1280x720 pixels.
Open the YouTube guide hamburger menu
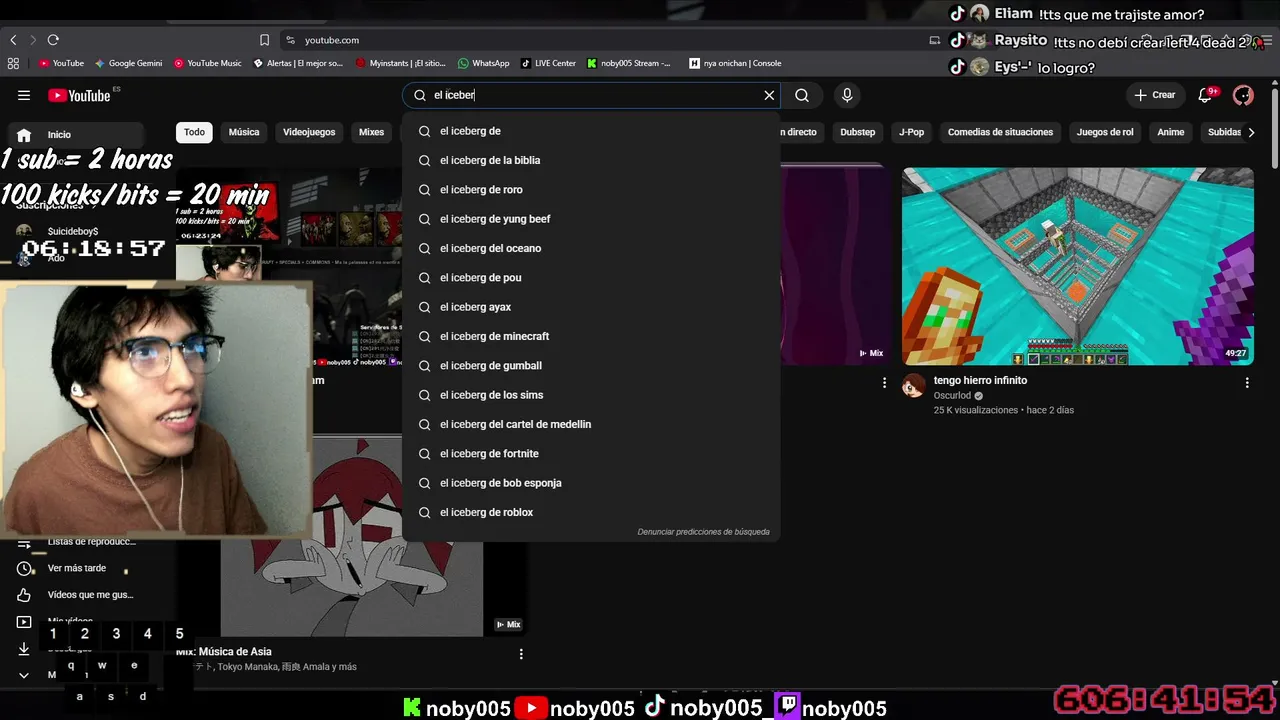(24, 95)
